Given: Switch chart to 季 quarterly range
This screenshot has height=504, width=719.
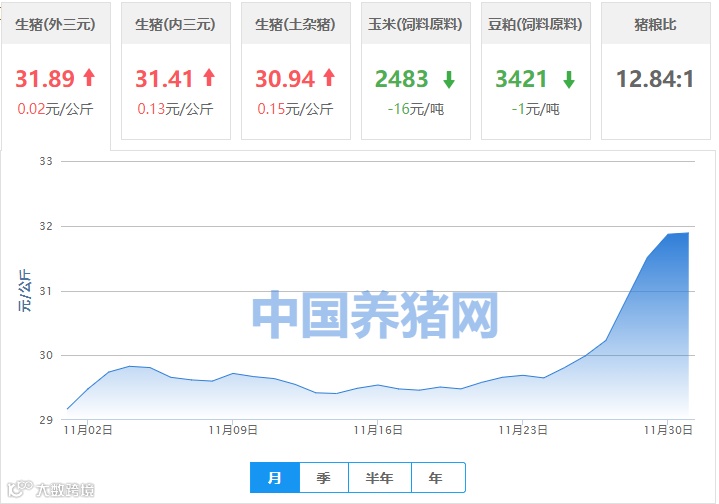Looking at the screenshot, I should [324, 478].
